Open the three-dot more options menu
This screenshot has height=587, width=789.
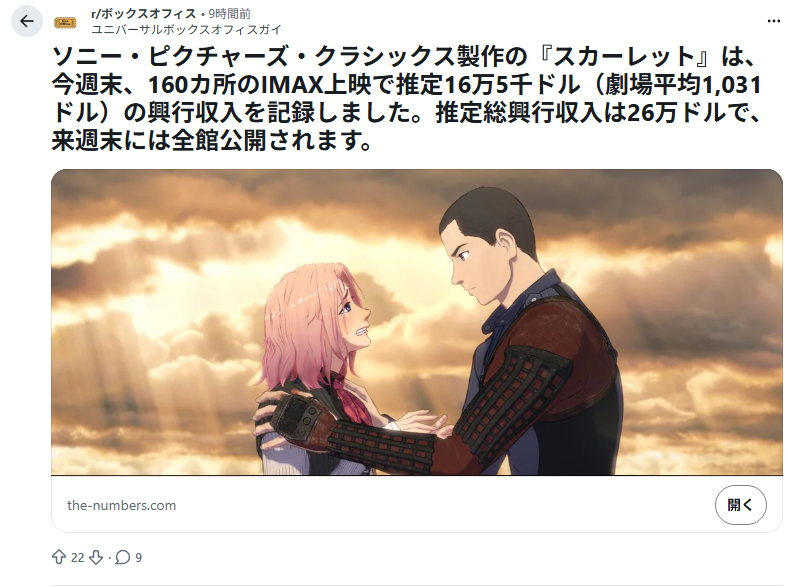pos(773,21)
